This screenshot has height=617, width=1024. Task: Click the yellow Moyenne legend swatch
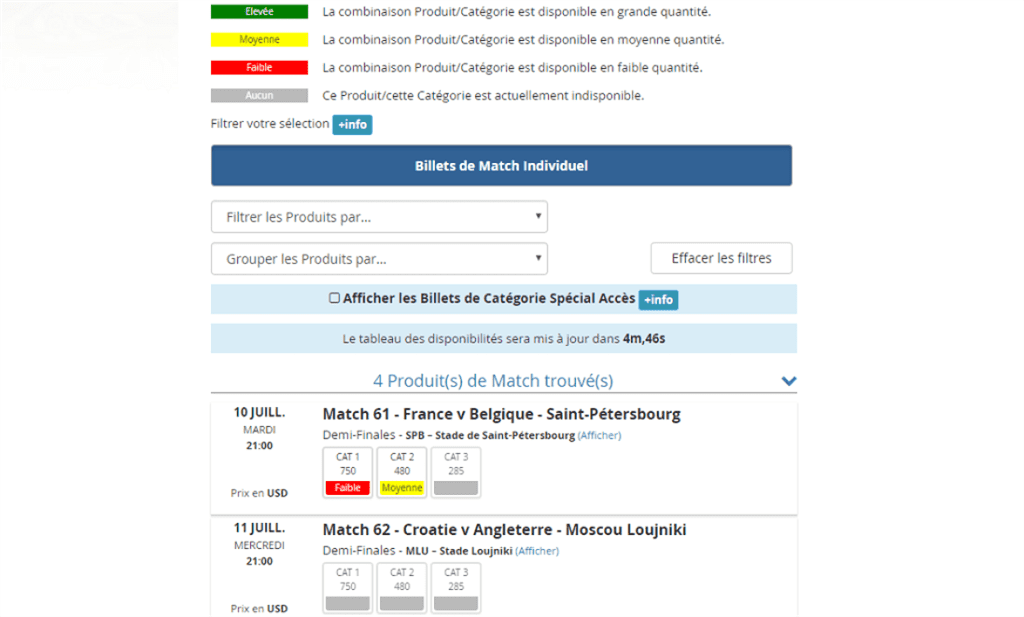(259, 40)
